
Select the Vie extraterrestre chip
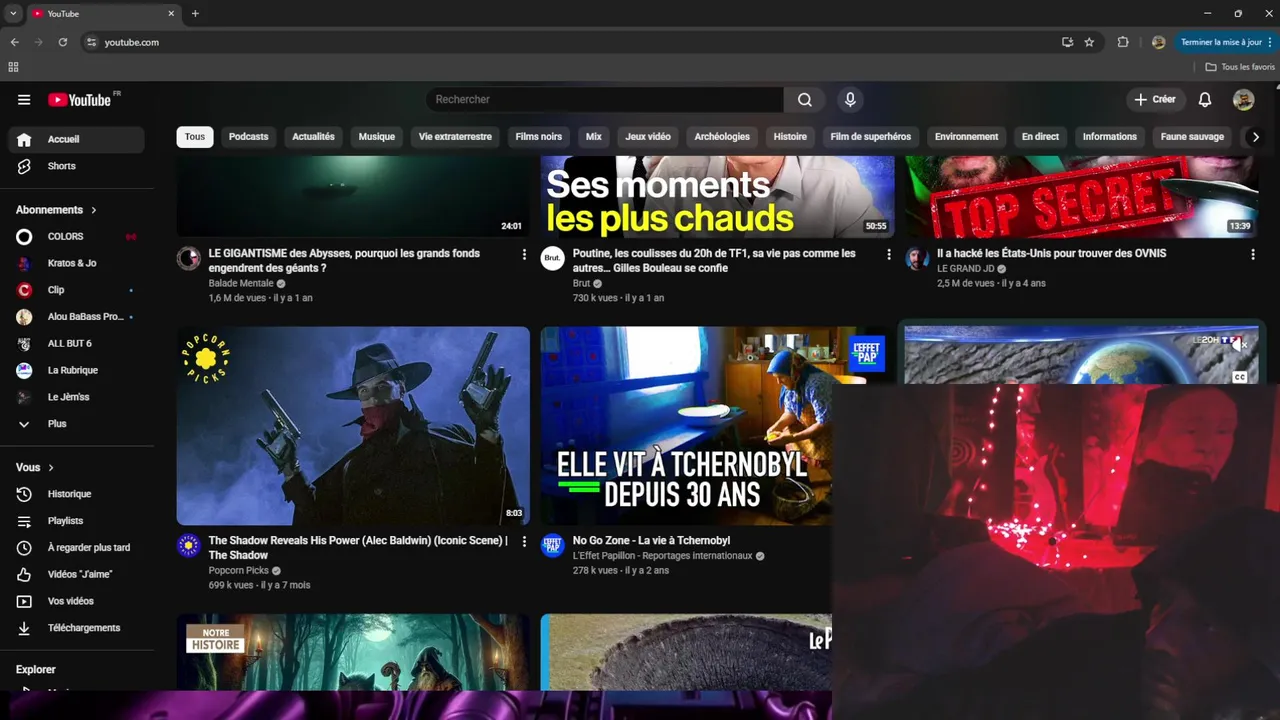tap(455, 137)
